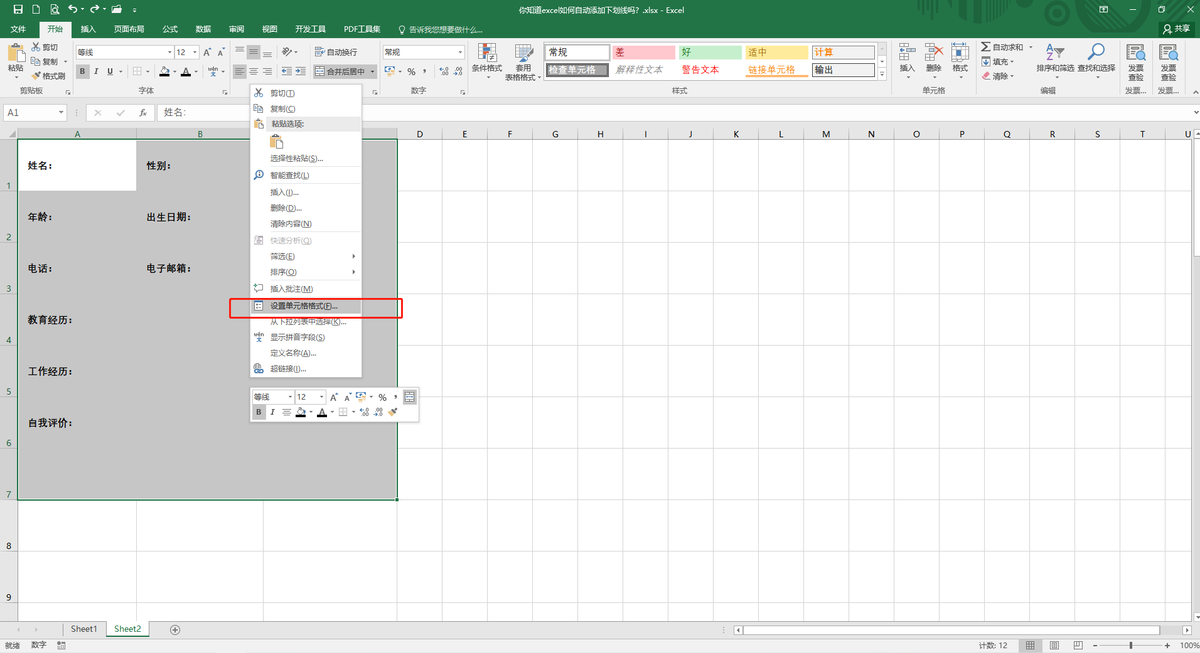Click the Save icon in quick access toolbar
Viewport: 1200px width, 653px height.
[x=18, y=9]
